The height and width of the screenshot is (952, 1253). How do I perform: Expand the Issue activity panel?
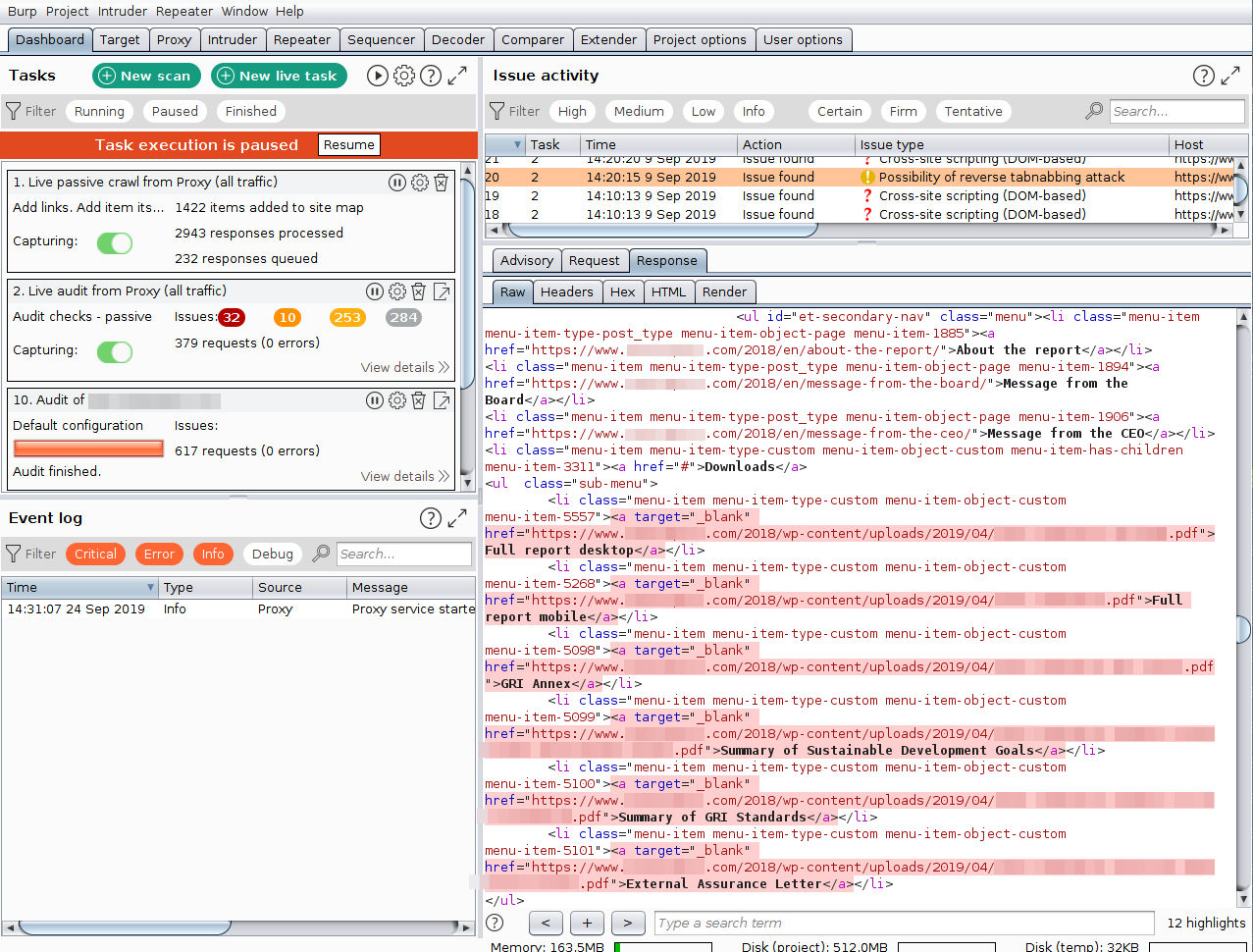pos(1230,75)
